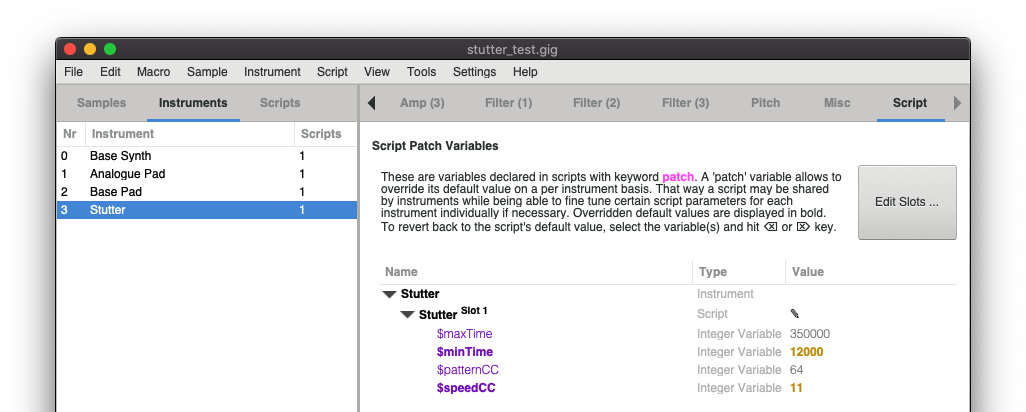The width and height of the screenshot is (1026, 412).
Task: Click the $speedCC value 11
Action: point(796,388)
